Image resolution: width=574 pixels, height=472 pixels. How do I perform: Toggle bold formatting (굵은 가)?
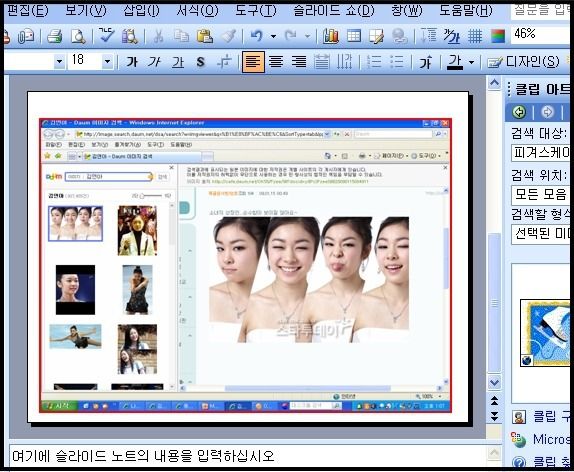click(132, 62)
